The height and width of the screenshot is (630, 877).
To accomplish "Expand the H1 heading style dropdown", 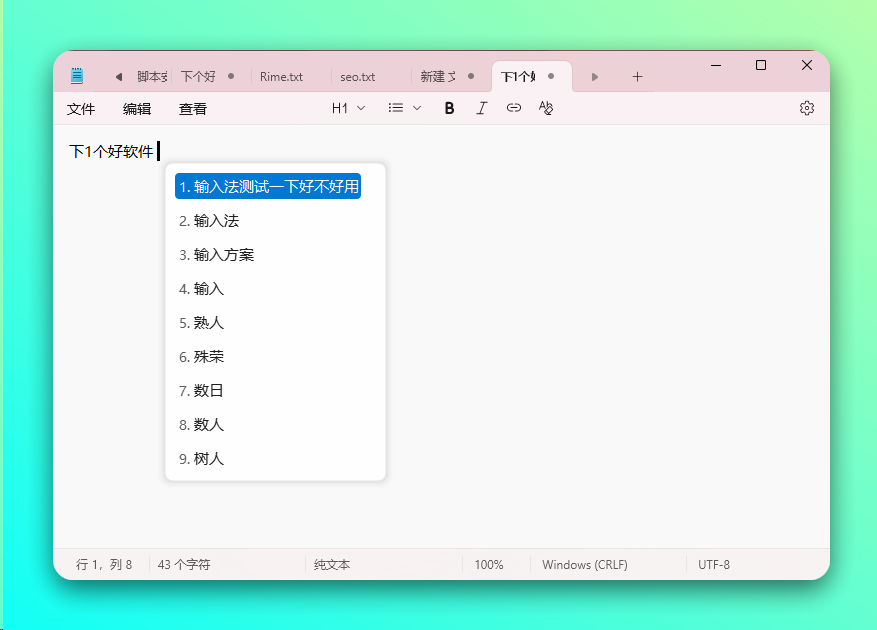I will [x=347, y=108].
